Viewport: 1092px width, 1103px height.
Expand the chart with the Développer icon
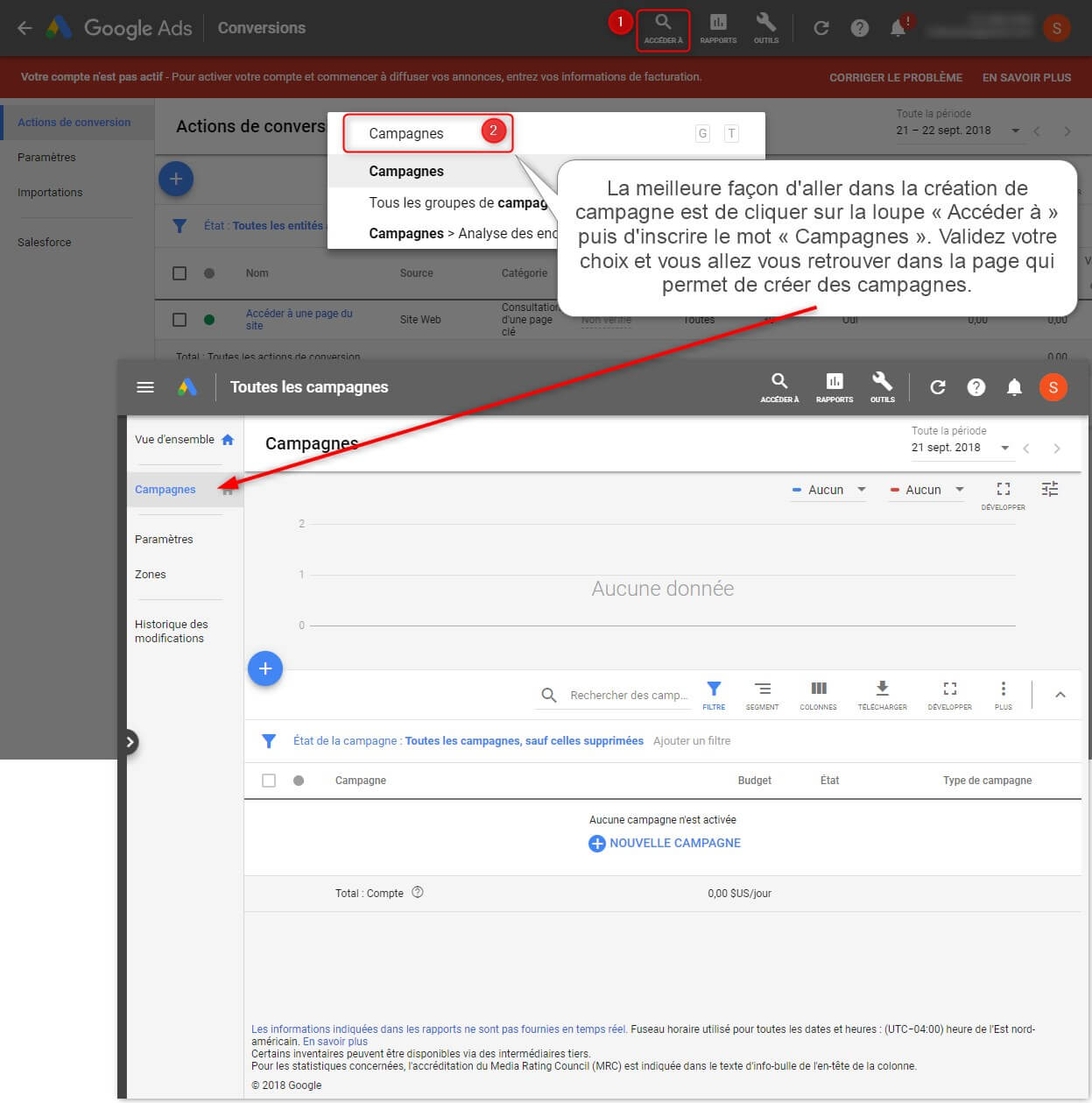pyautogui.click(x=1004, y=494)
